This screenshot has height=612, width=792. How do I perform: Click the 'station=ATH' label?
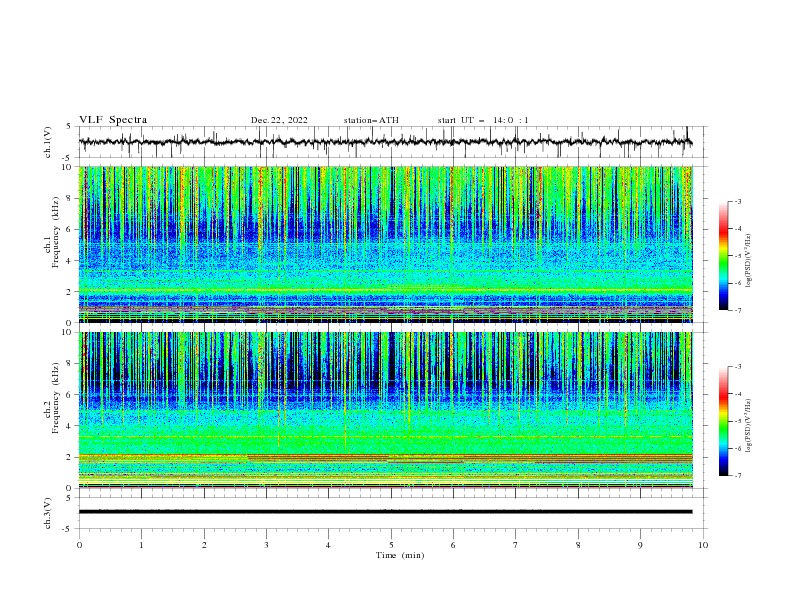[x=371, y=120]
